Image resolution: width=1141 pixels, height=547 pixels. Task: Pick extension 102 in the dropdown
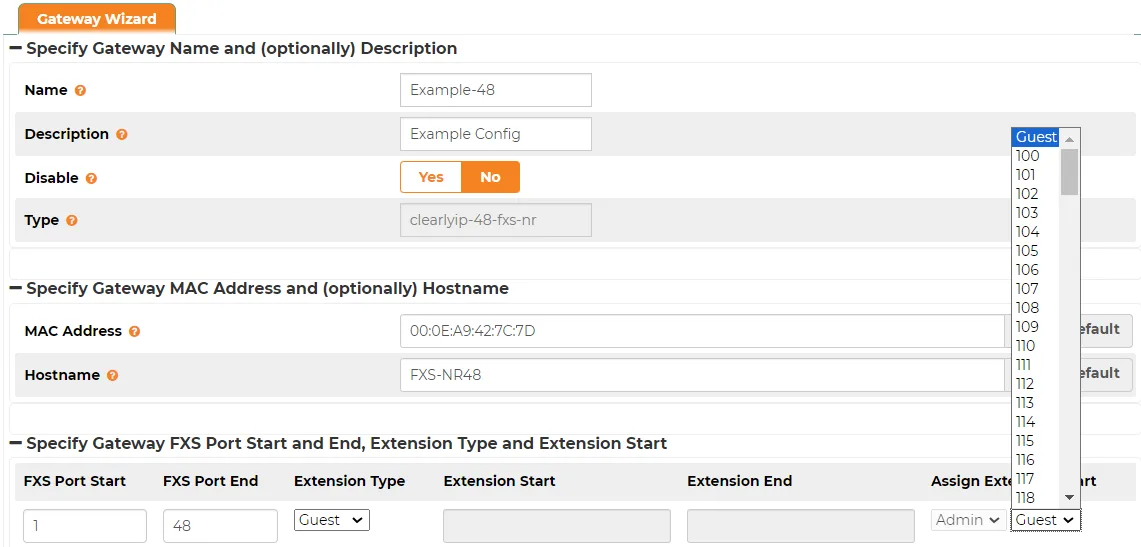(x=1036, y=193)
